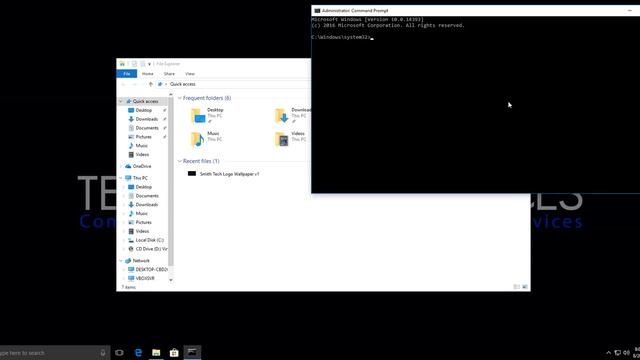Select pinned Downloads under Quick access
Image resolution: width=640 pixels, height=360 pixels.
click(147, 119)
